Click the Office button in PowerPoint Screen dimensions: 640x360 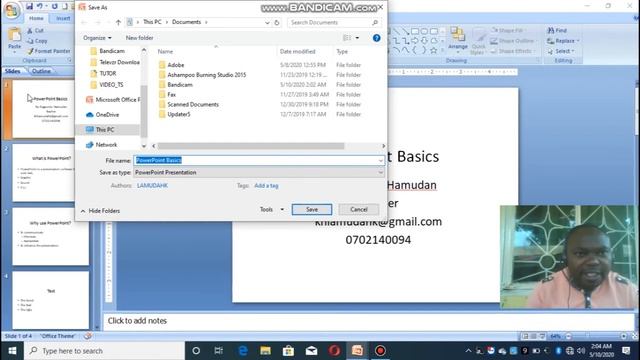pos(12,10)
